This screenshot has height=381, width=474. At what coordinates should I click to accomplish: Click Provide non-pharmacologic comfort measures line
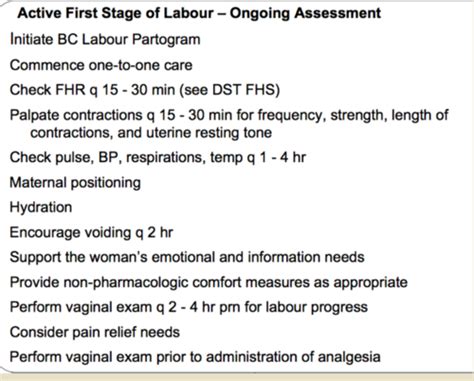click(x=209, y=282)
